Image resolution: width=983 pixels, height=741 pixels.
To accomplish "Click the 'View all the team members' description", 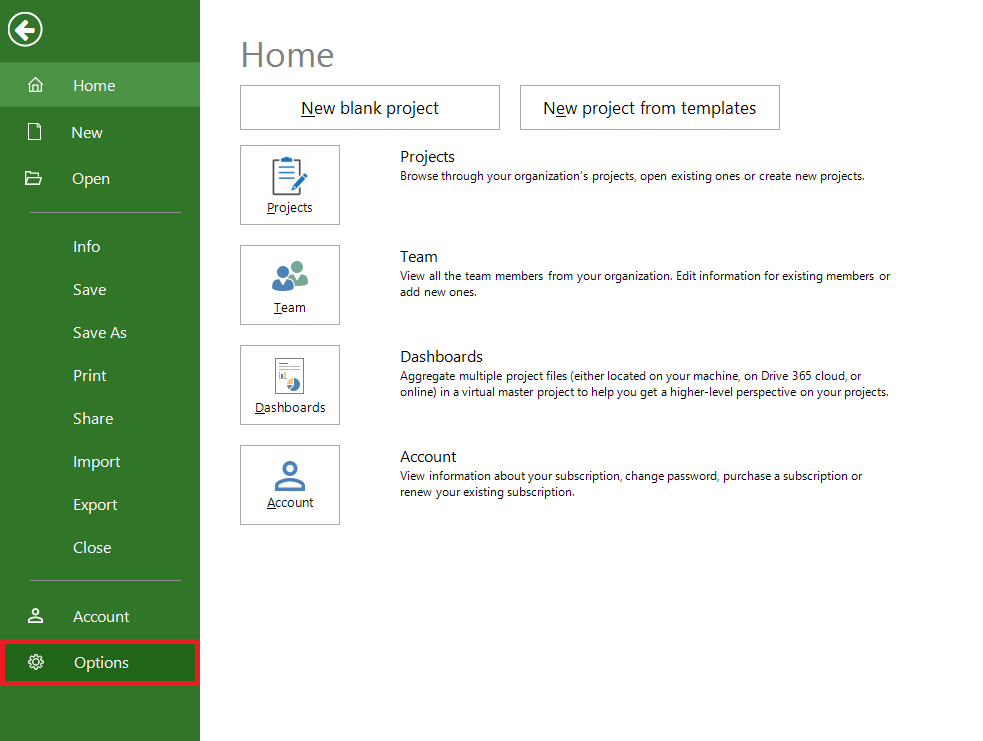I will click(x=645, y=284).
